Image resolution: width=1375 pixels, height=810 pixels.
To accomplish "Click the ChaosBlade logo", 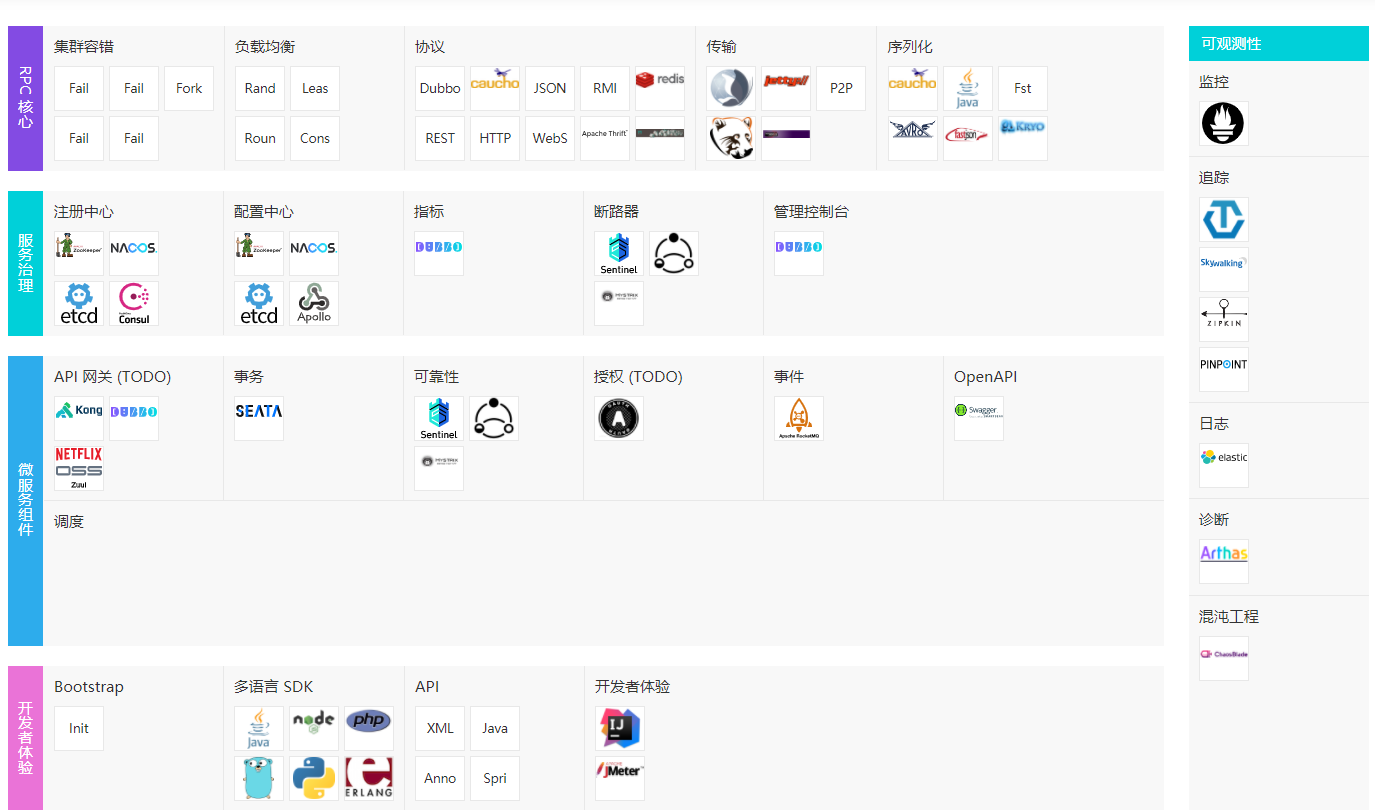I will [x=1224, y=658].
